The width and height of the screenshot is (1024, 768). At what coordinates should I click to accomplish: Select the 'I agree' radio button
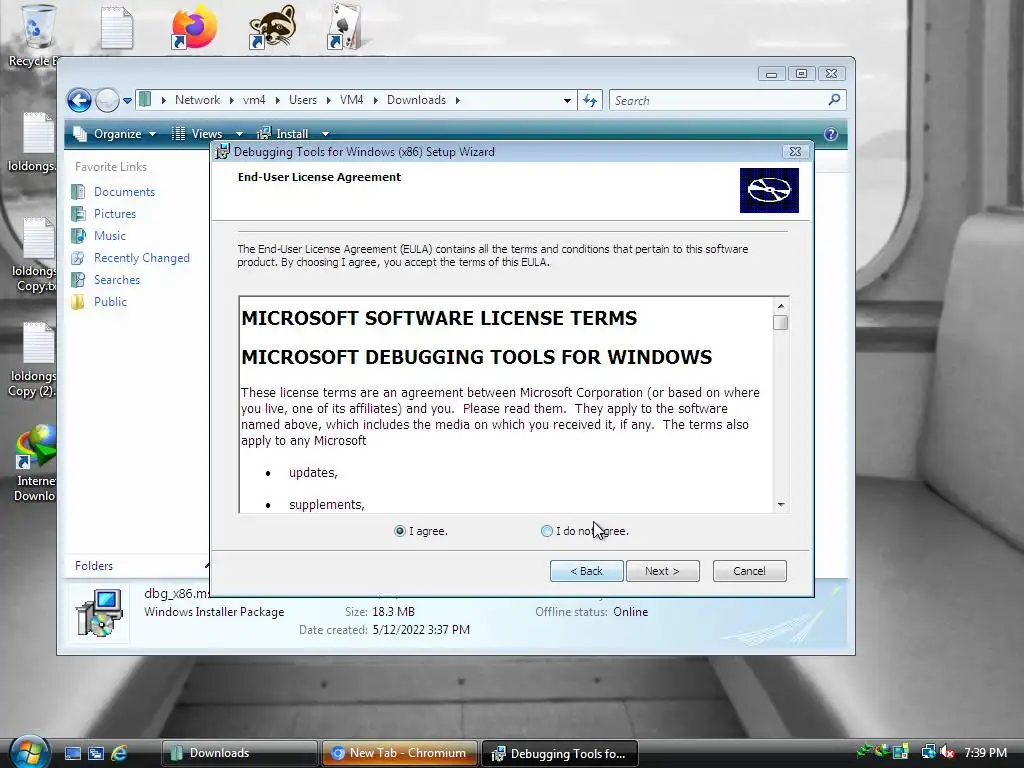400,531
